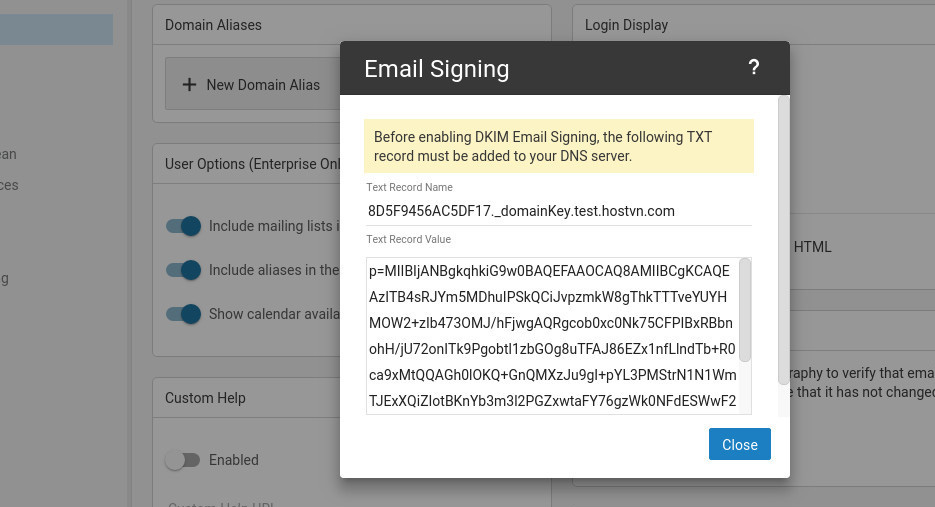
Task: Click the HTML label behind the dialog
Action: (x=812, y=247)
